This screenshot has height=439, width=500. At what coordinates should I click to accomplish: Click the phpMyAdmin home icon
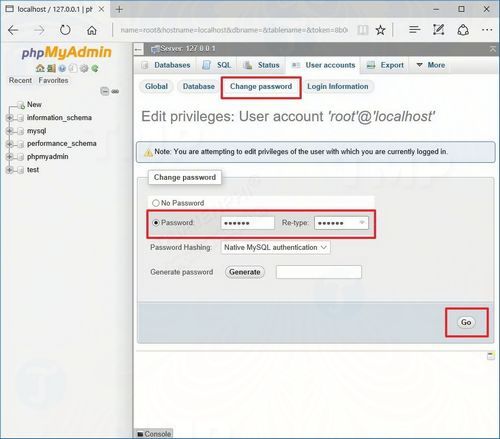(40, 68)
